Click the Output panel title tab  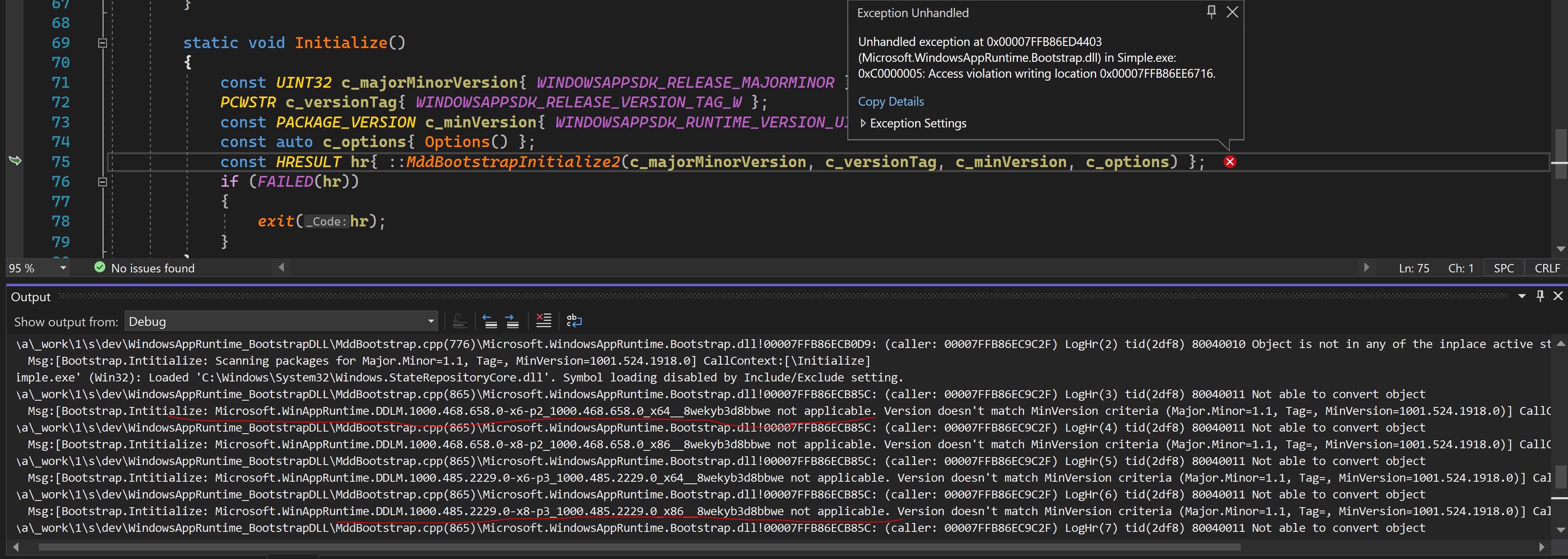[x=31, y=297]
